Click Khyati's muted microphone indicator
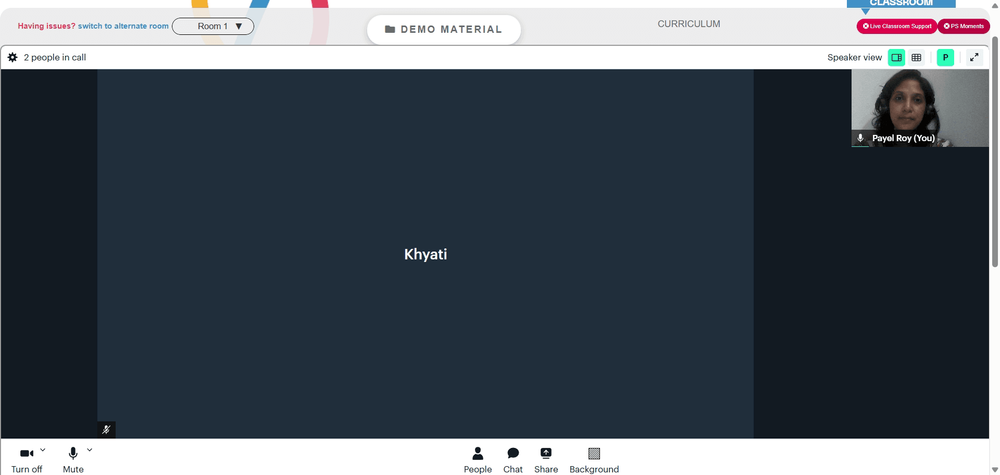The image size is (1000, 475). [107, 430]
